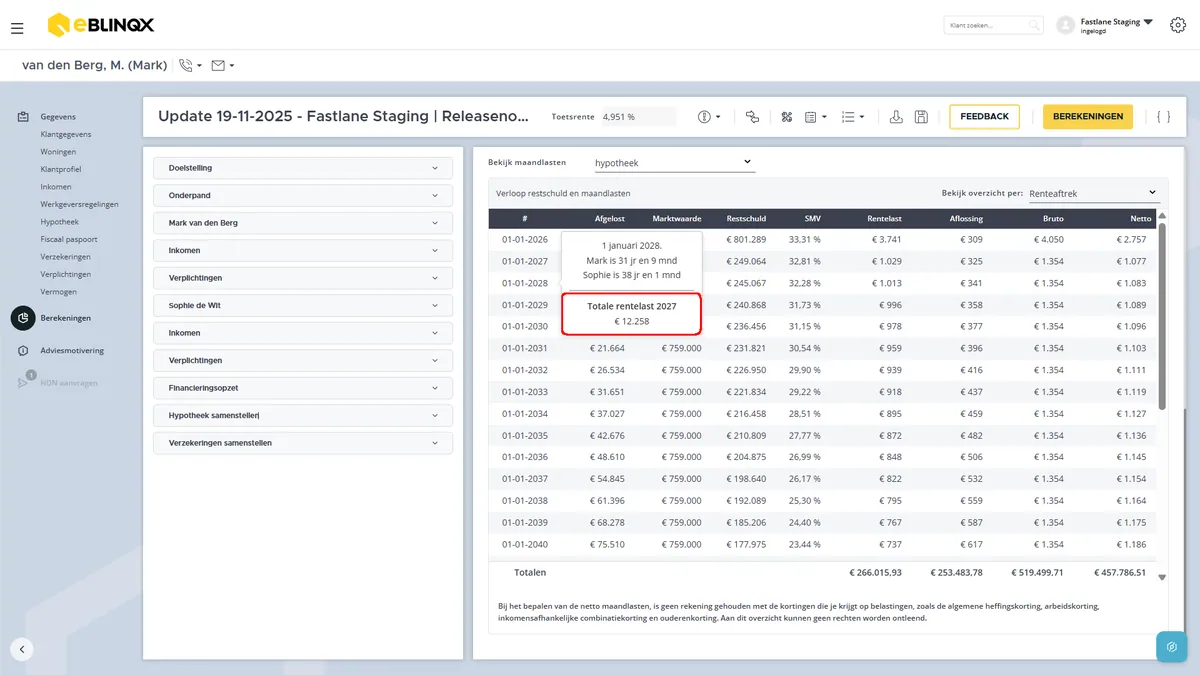
Task: Open the Fastlane Staging account dropdown
Action: [1117, 25]
